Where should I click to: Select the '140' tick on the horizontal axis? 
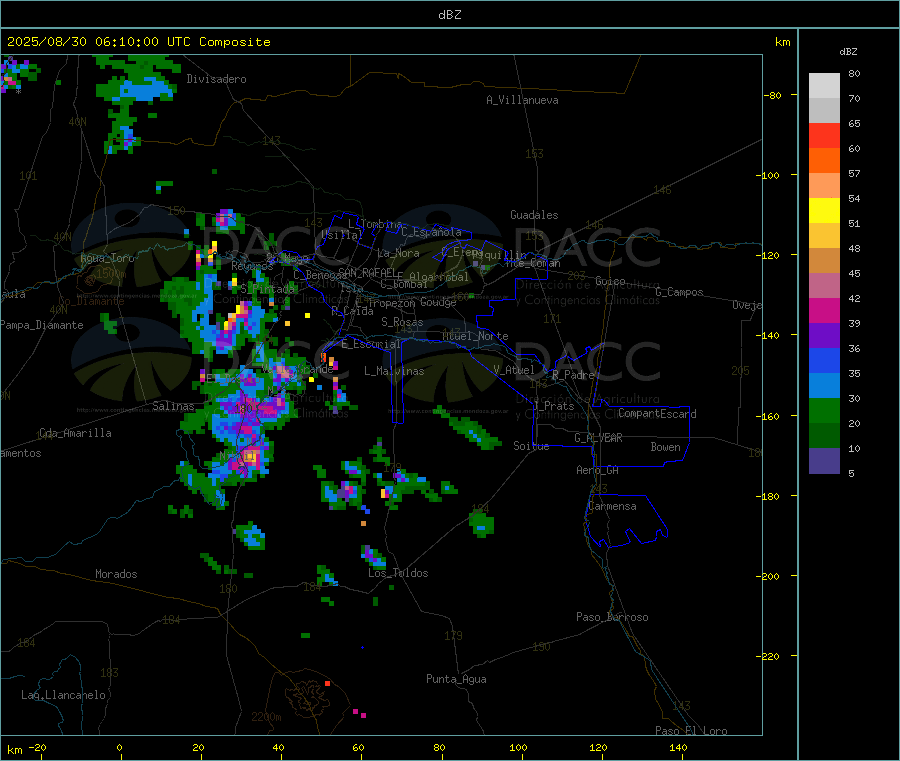click(678, 748)
